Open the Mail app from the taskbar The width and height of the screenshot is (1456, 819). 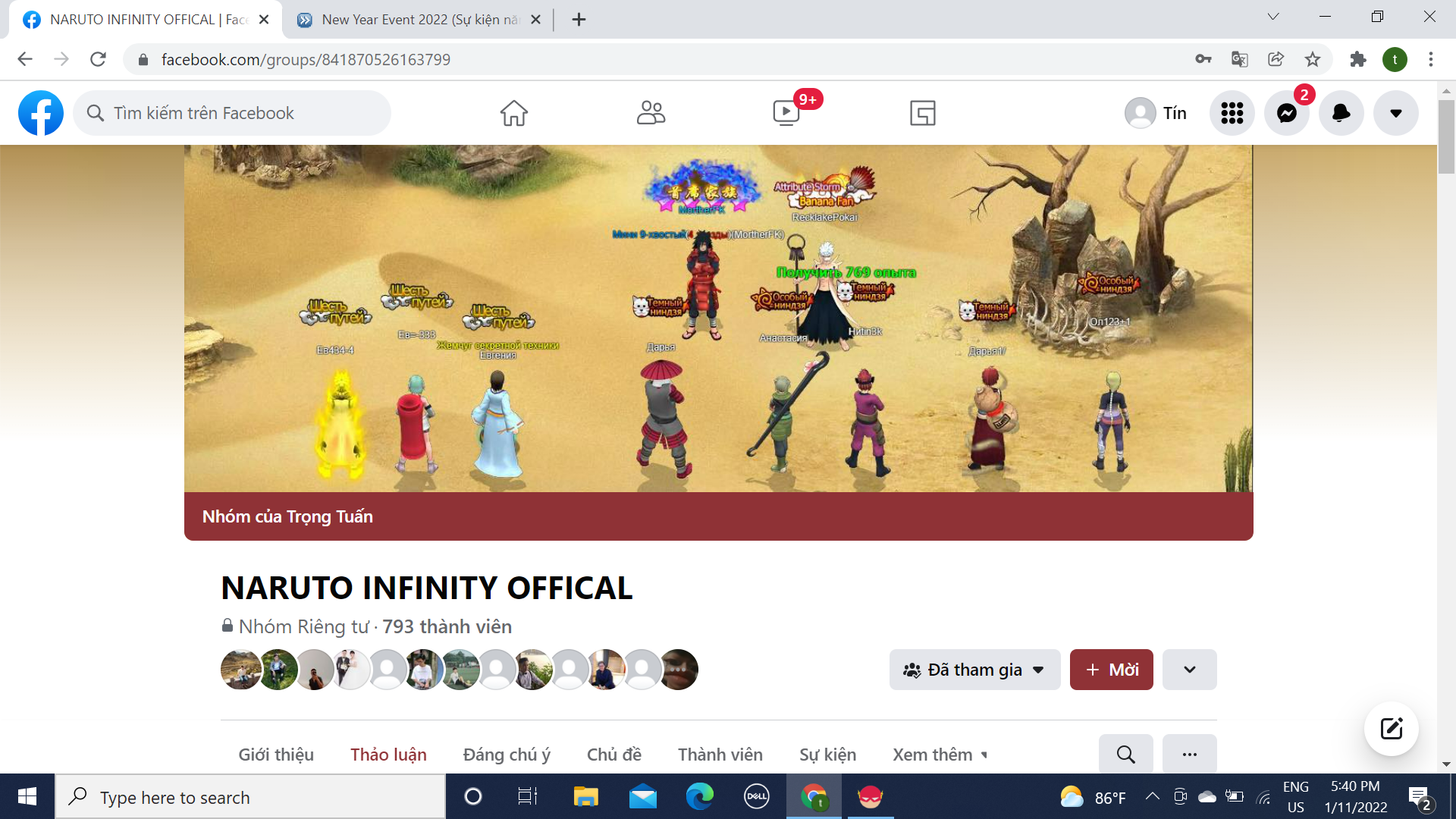pos(643,797)
